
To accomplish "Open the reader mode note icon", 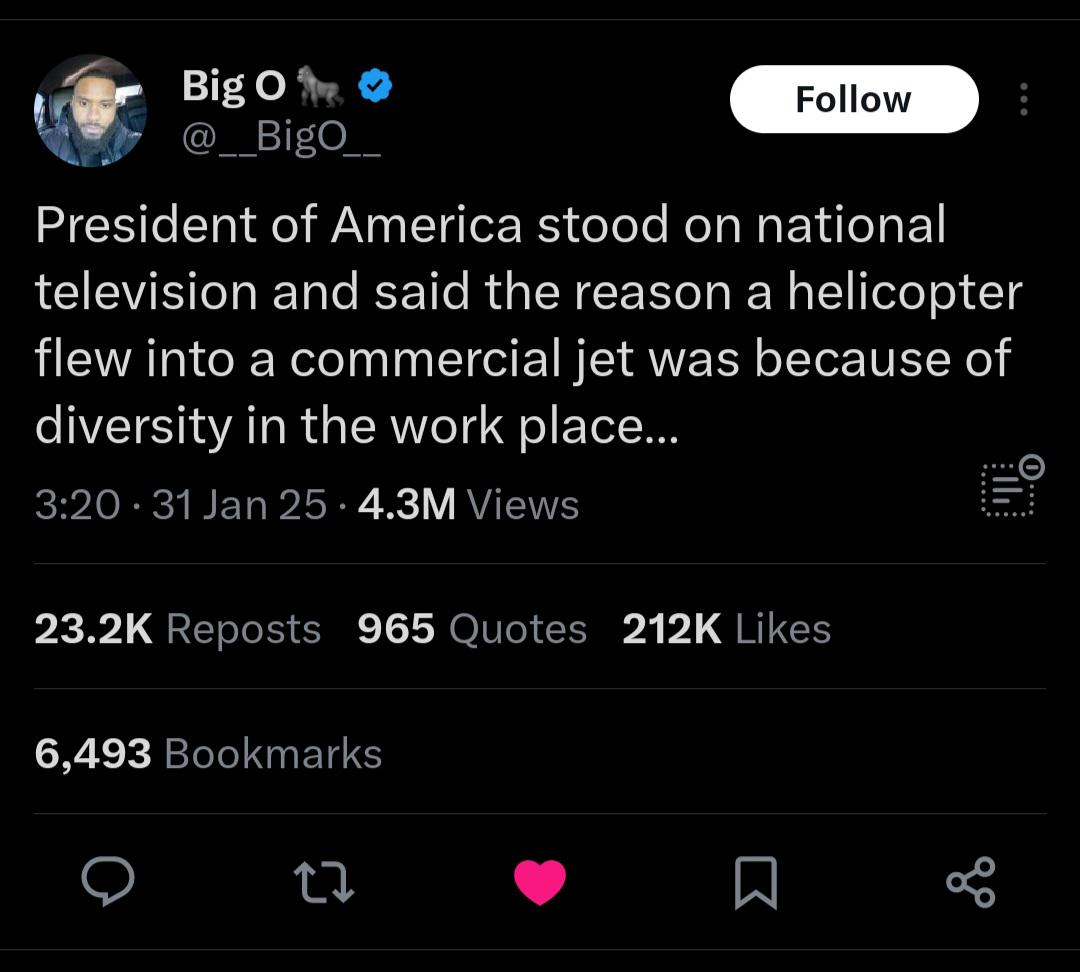I will [1012, 486].
